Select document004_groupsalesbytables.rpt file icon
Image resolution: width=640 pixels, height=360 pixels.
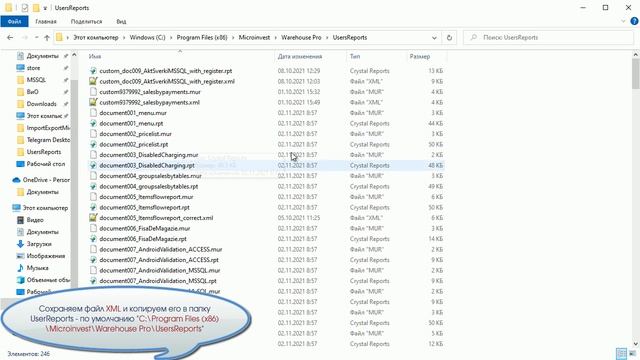(93, 187)
